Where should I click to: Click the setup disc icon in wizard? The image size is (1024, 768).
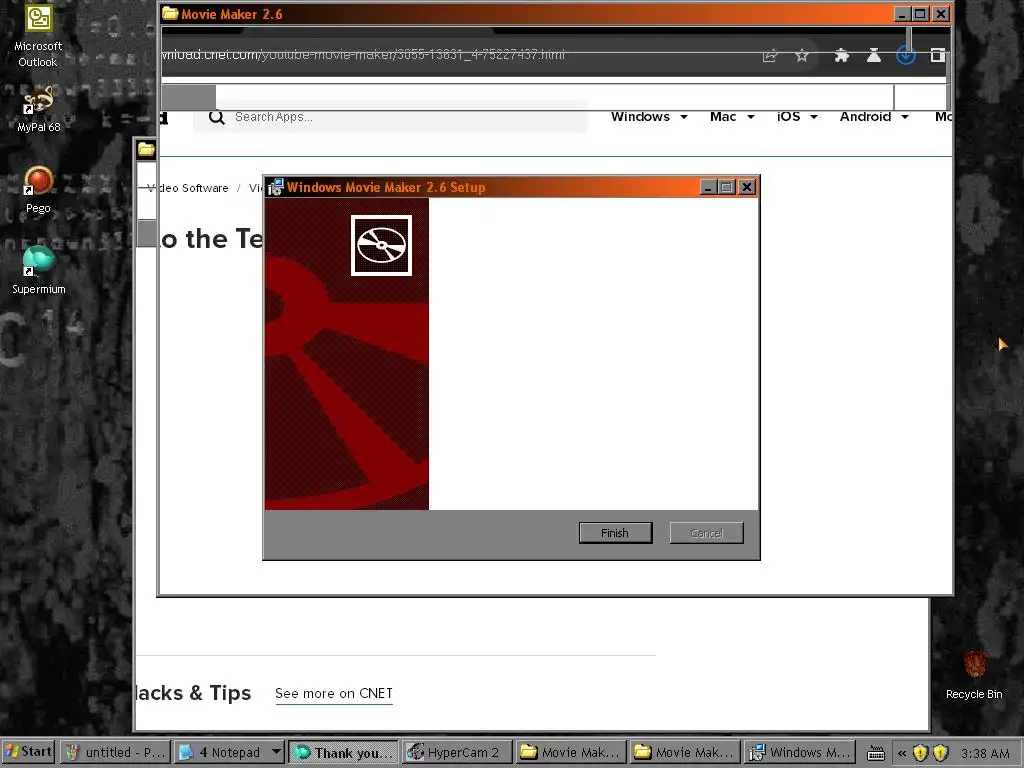[381, 246]
